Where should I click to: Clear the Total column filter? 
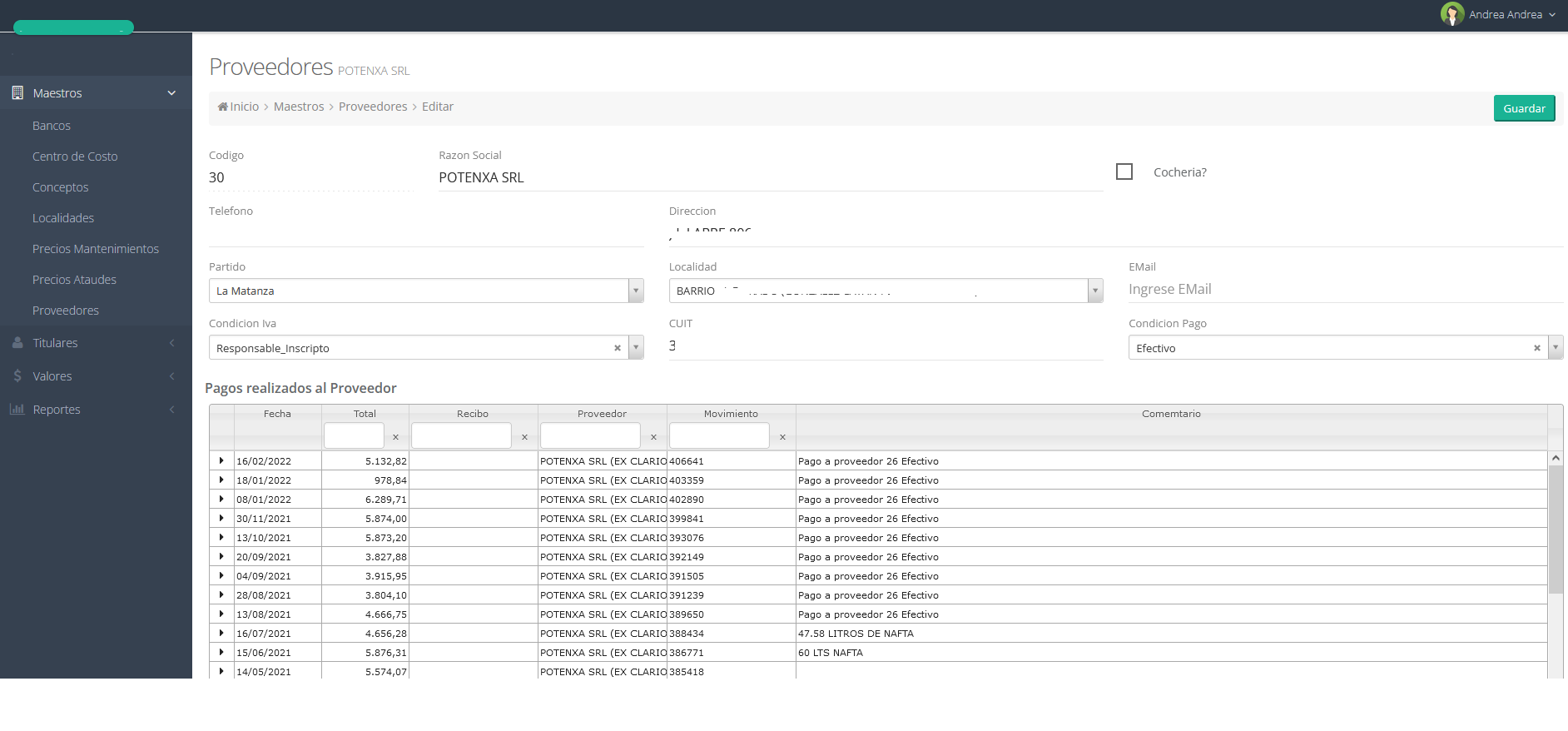395,437
